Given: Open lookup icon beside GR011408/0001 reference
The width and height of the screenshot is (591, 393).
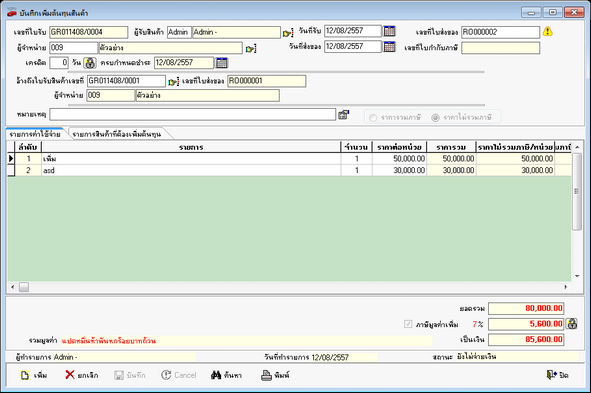Looking at the screenshot, I should tap(173, 81).
